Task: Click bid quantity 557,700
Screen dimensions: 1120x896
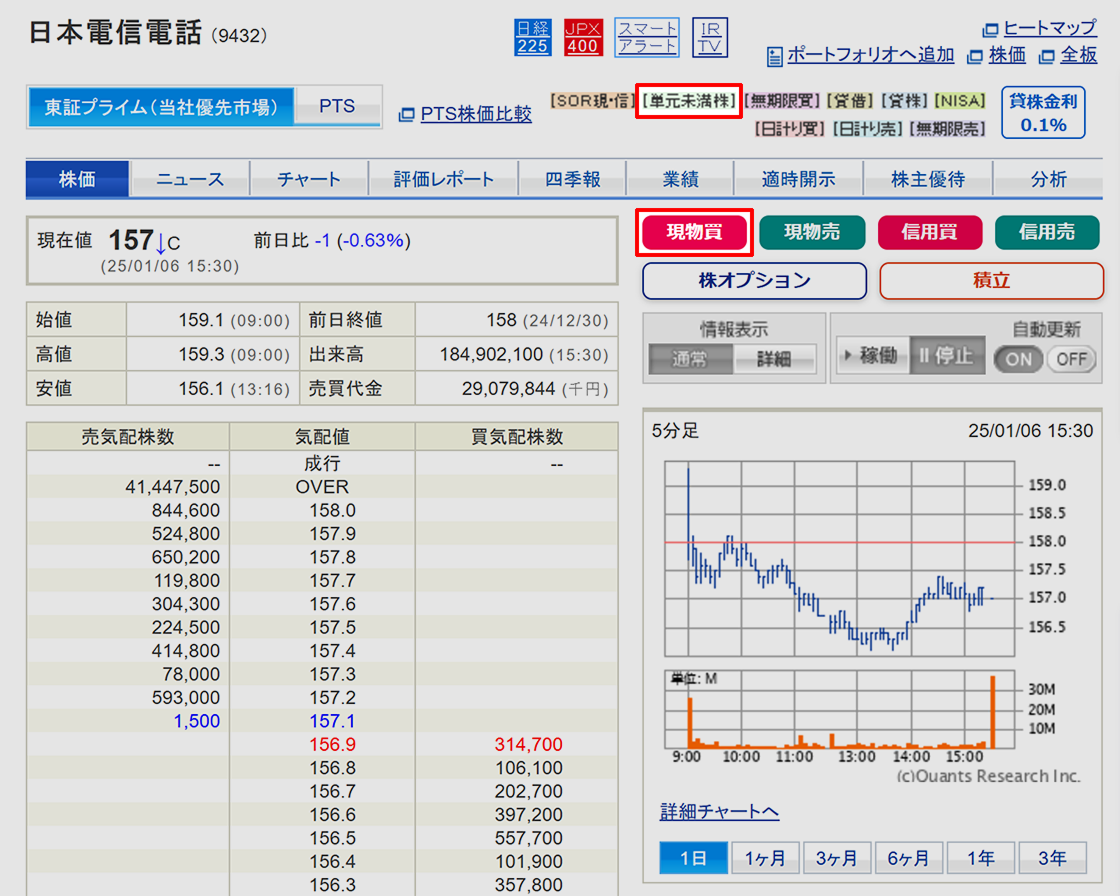Action: pyautogui.click(x=529, y=838)
